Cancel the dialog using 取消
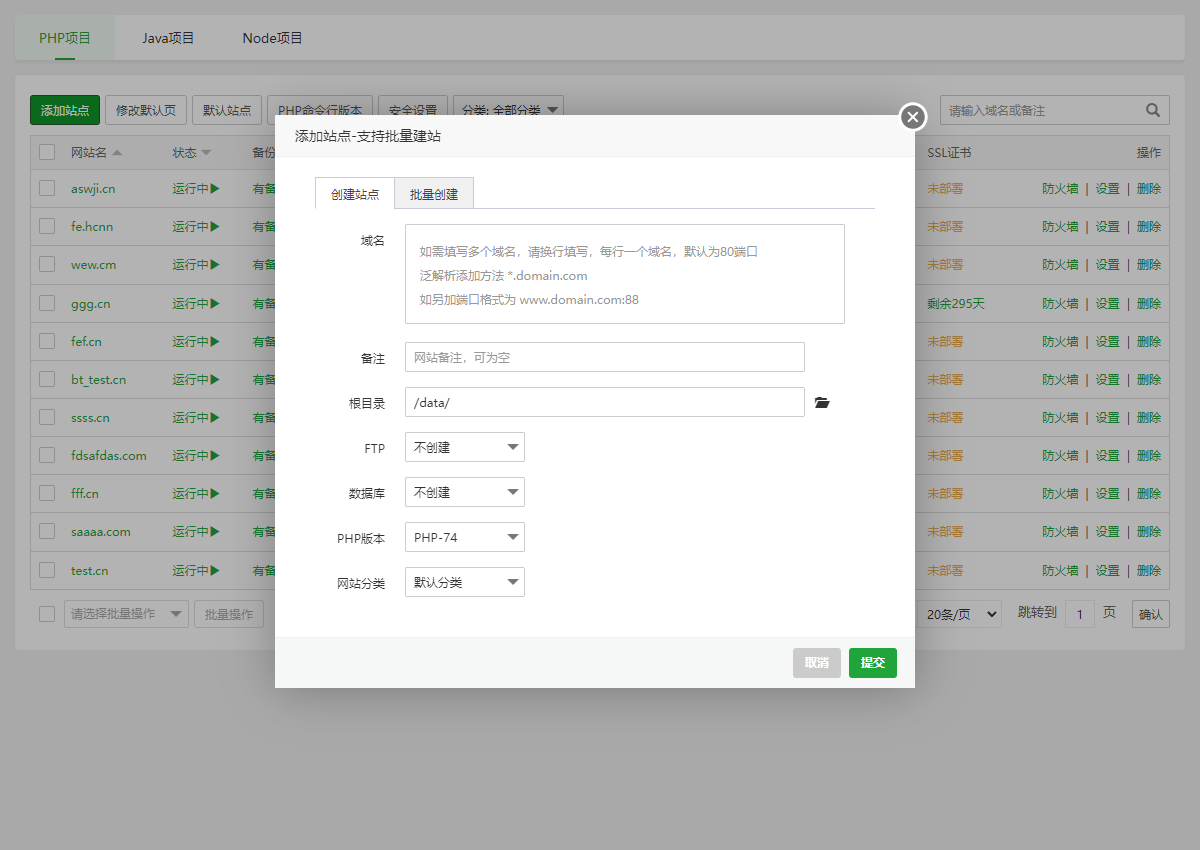 click(816, 662)
